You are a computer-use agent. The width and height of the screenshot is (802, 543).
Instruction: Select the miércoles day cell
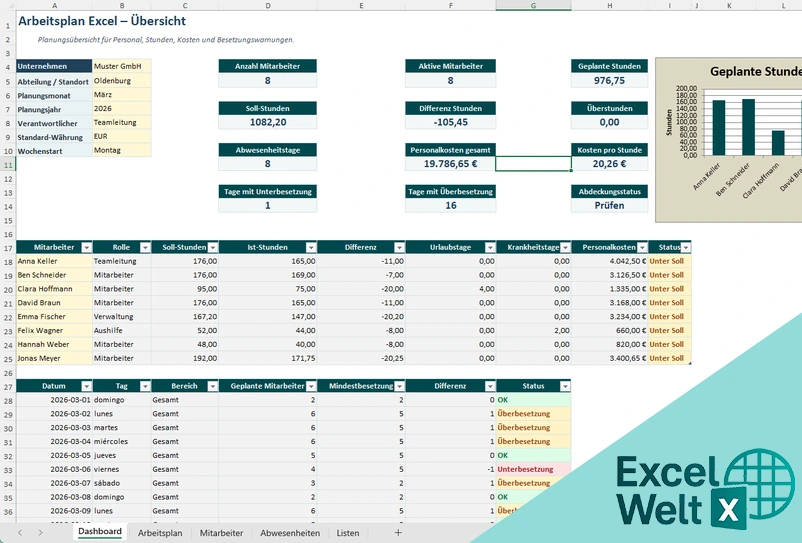[x=122, y=442]
